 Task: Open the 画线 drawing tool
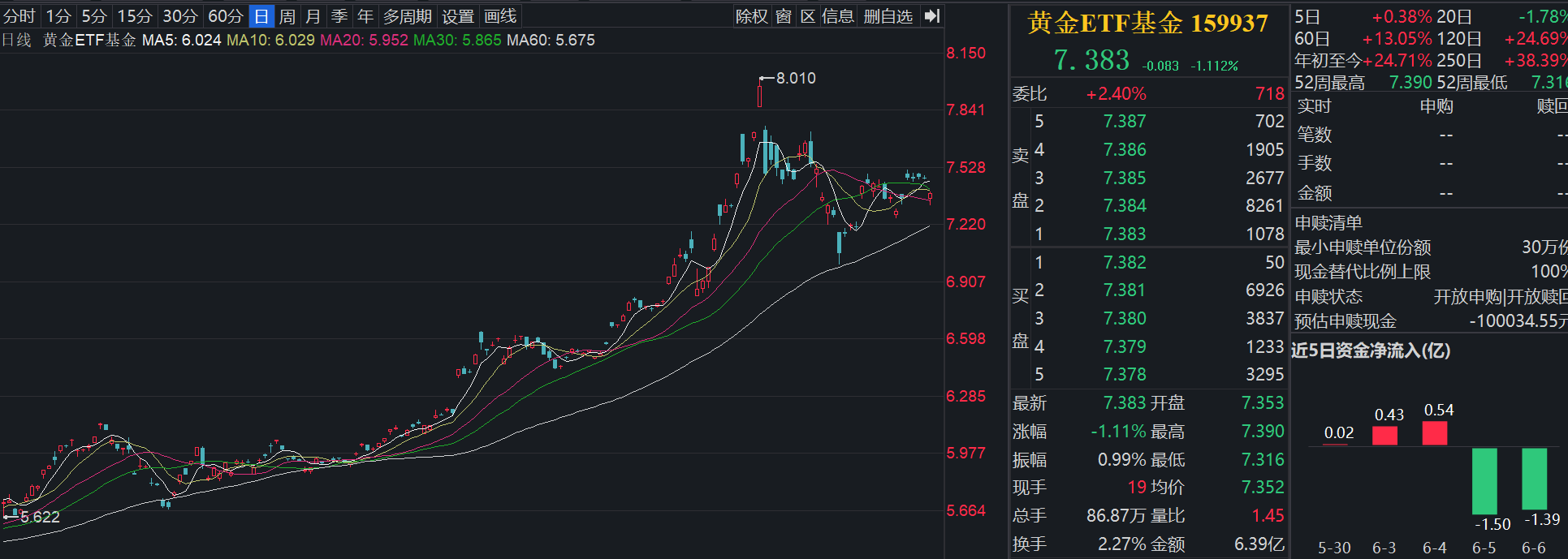pos(500,16)
